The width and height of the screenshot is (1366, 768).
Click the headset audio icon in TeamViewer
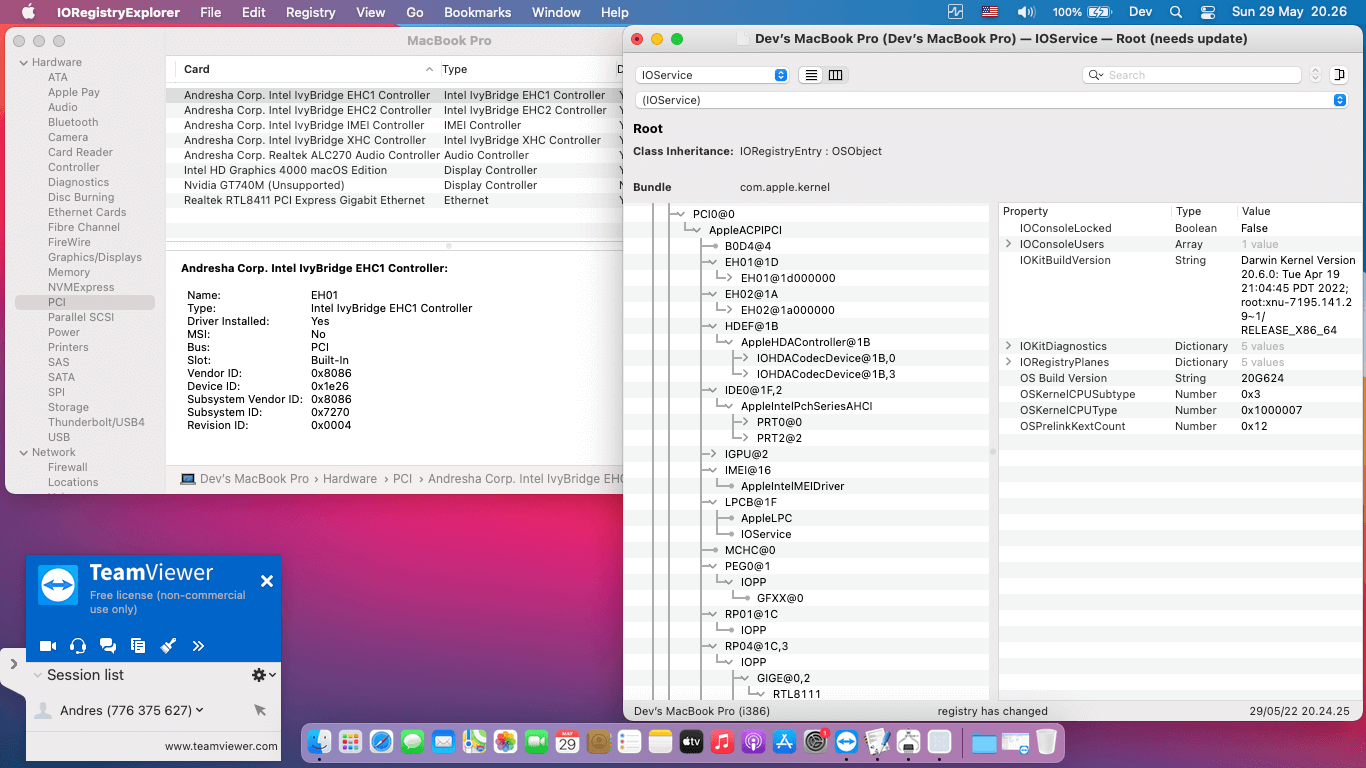78,646
